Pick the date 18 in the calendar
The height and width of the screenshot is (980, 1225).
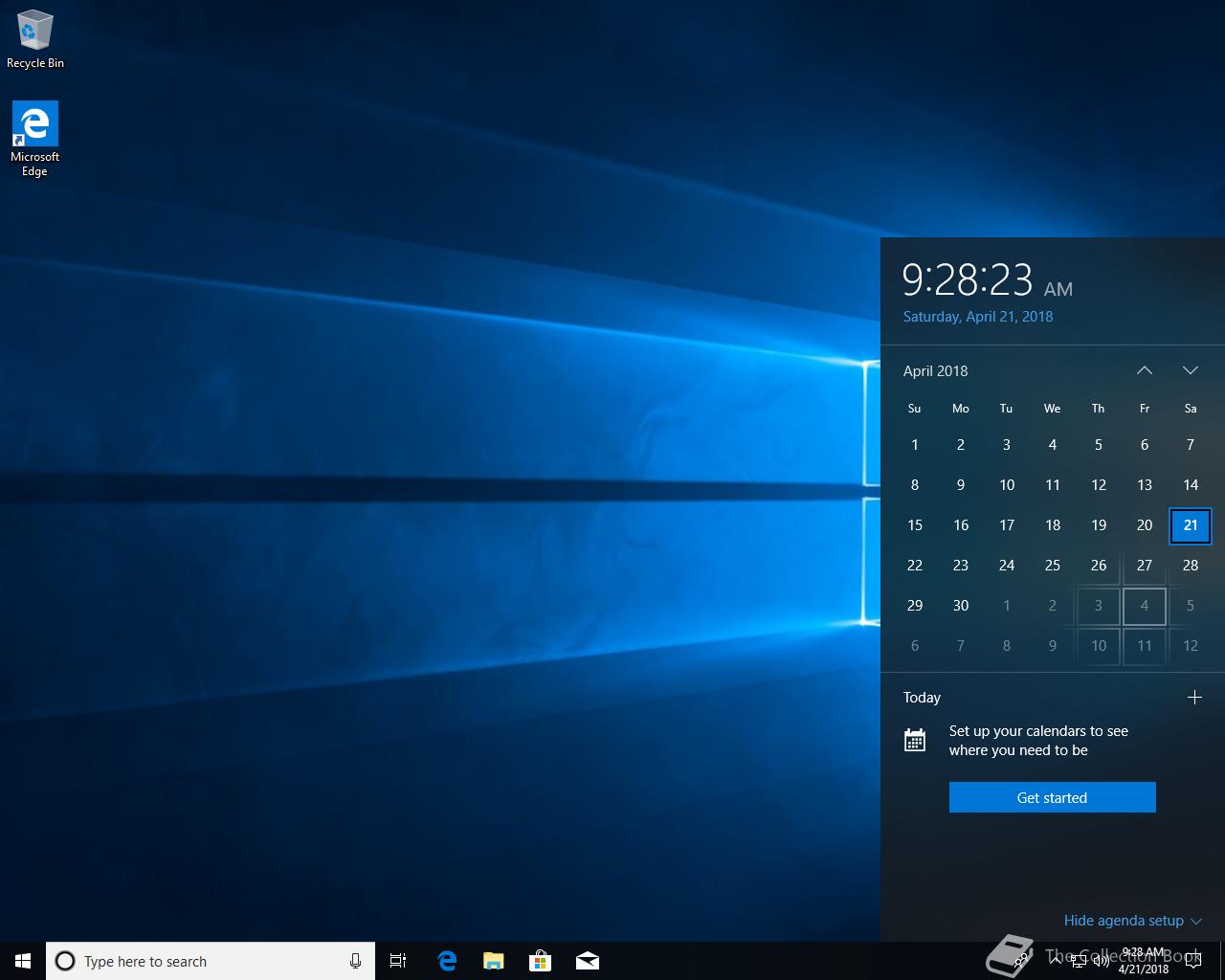point(1053,525)
